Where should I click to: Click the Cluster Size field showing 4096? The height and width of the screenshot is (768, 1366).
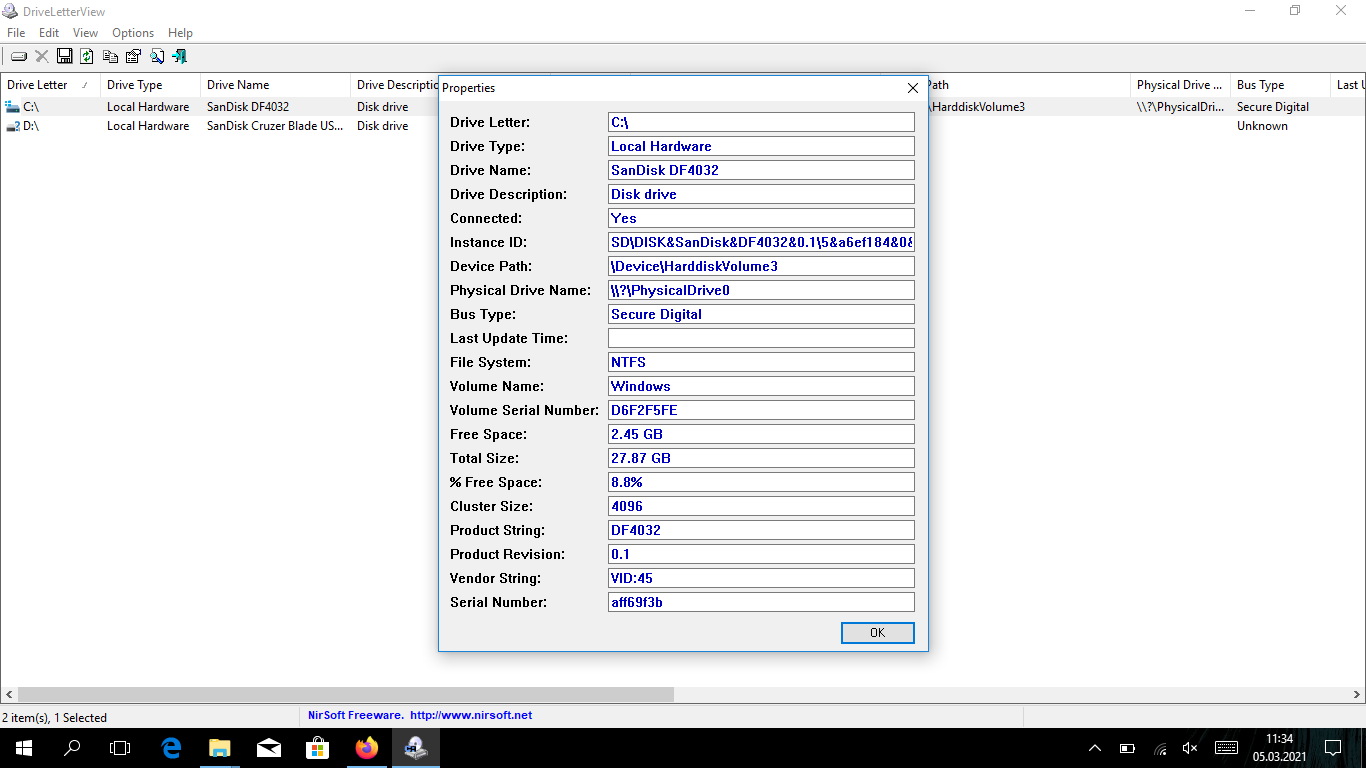point(761,506)
